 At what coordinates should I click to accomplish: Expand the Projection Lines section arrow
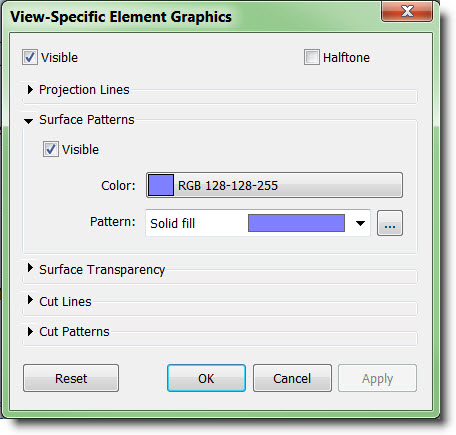pos(30,89)
